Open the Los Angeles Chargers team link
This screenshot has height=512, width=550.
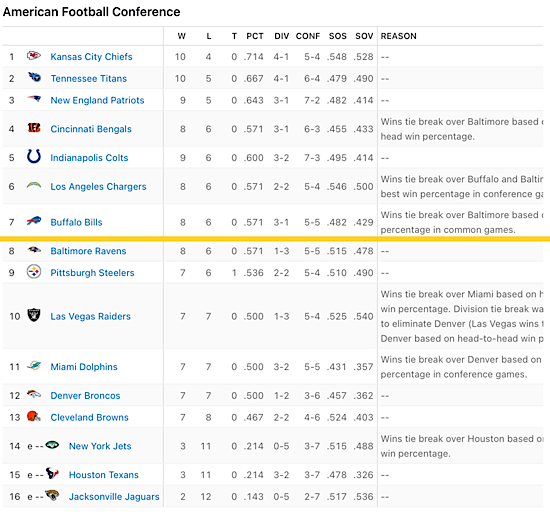98,187
